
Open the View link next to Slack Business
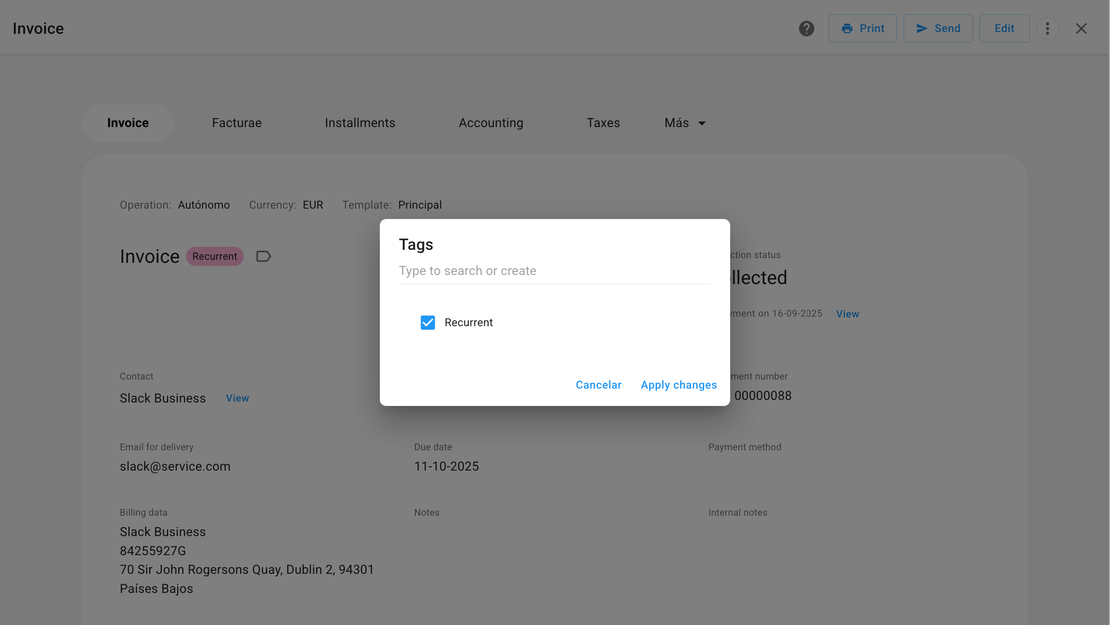[x=237, y=398]
